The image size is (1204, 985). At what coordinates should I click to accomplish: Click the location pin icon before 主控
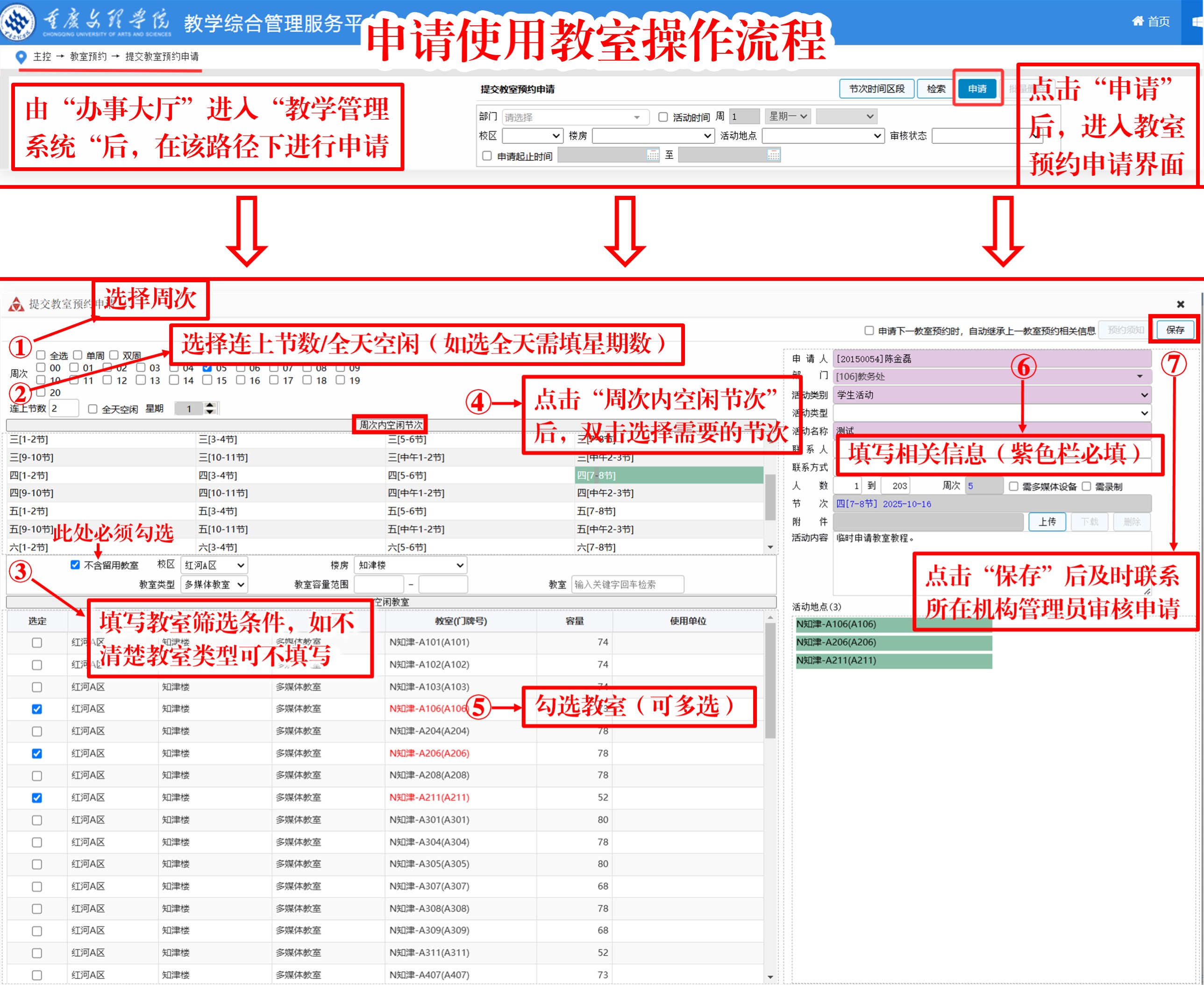coord(21,56)
